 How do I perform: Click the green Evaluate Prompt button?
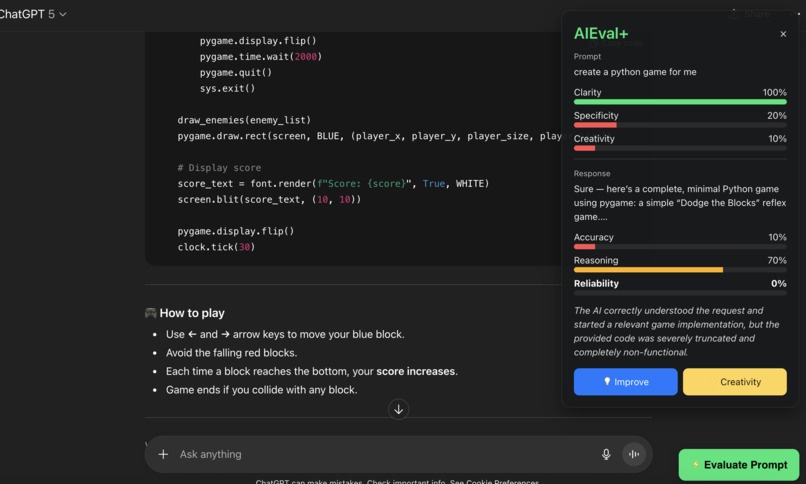[x=739, y=464]
